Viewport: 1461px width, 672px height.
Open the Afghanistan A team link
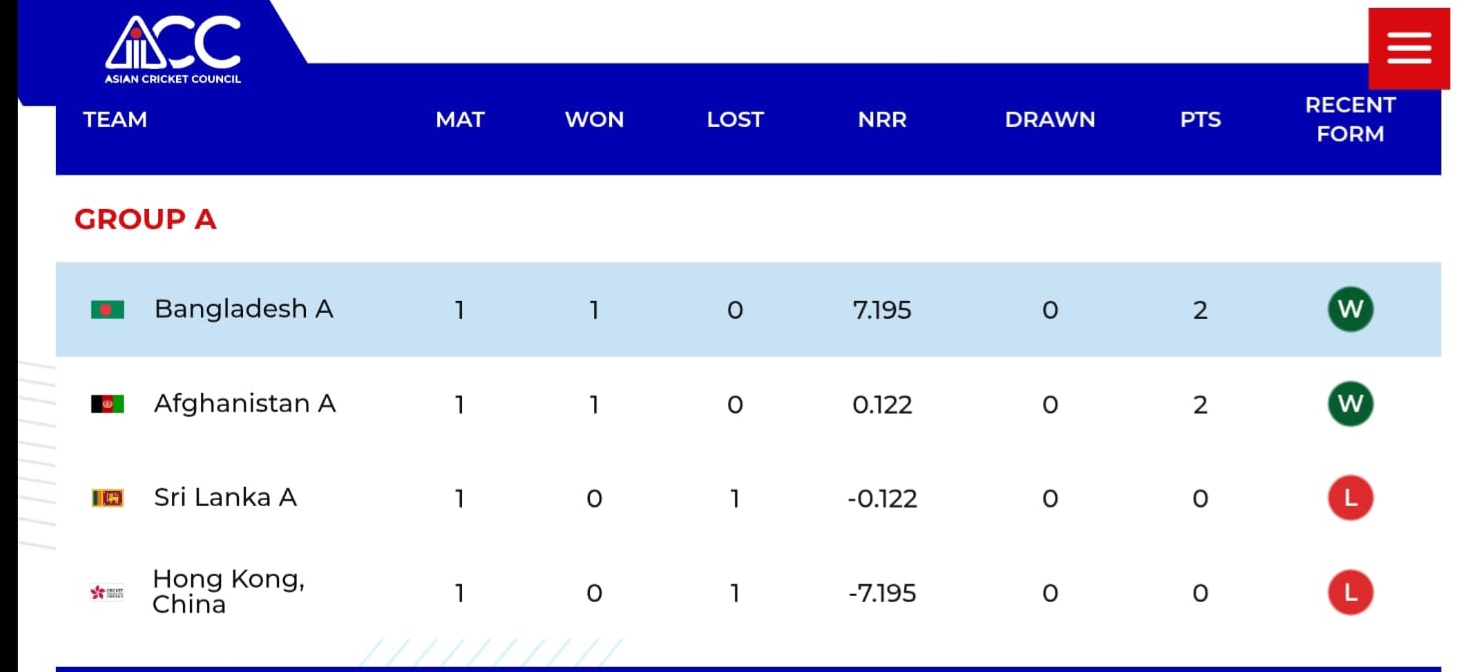pyautogui.click(x=244, y=404)
